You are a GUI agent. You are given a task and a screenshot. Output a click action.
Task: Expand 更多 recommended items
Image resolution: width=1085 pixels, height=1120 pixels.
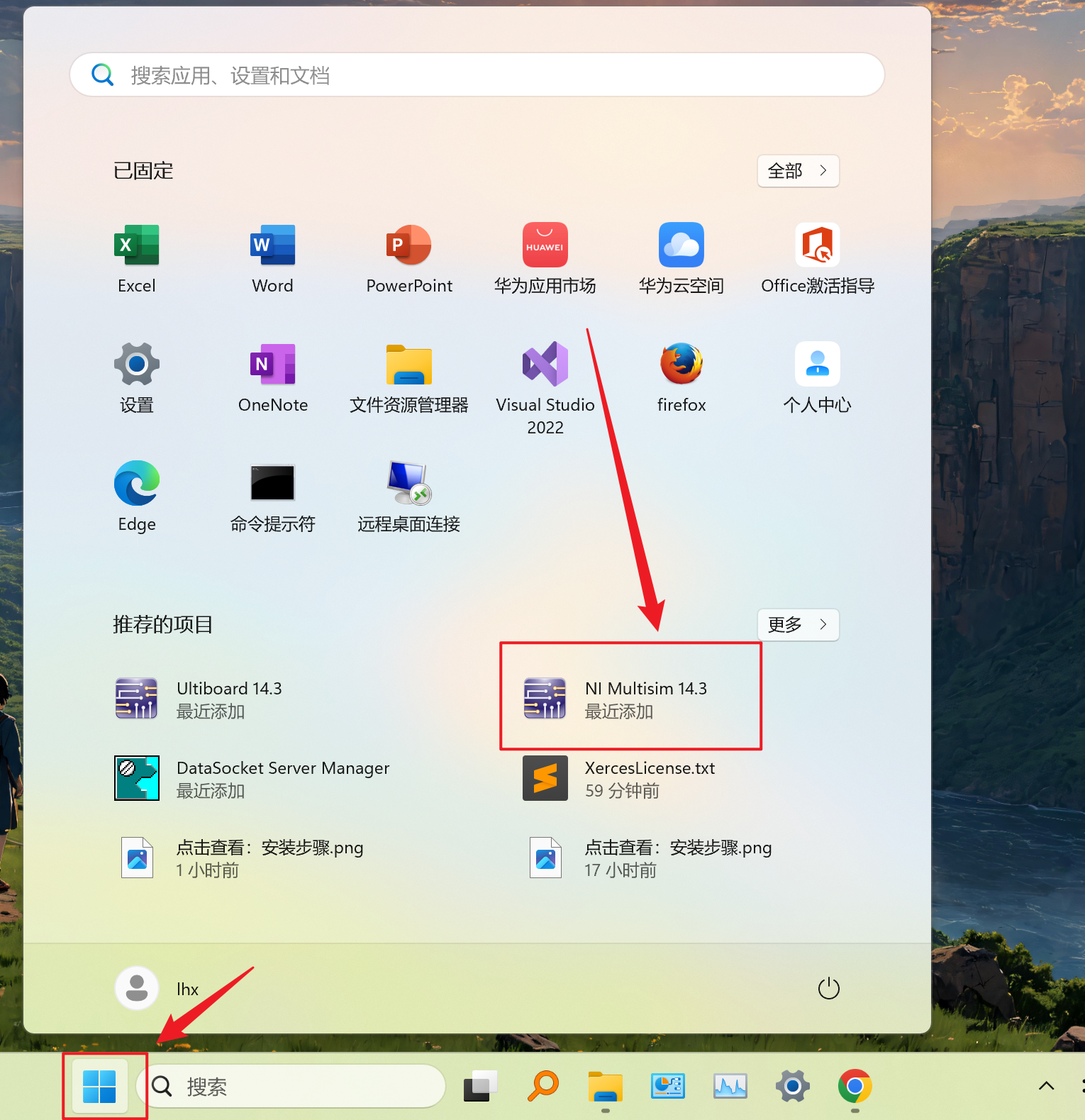click(x=798, y=625)
